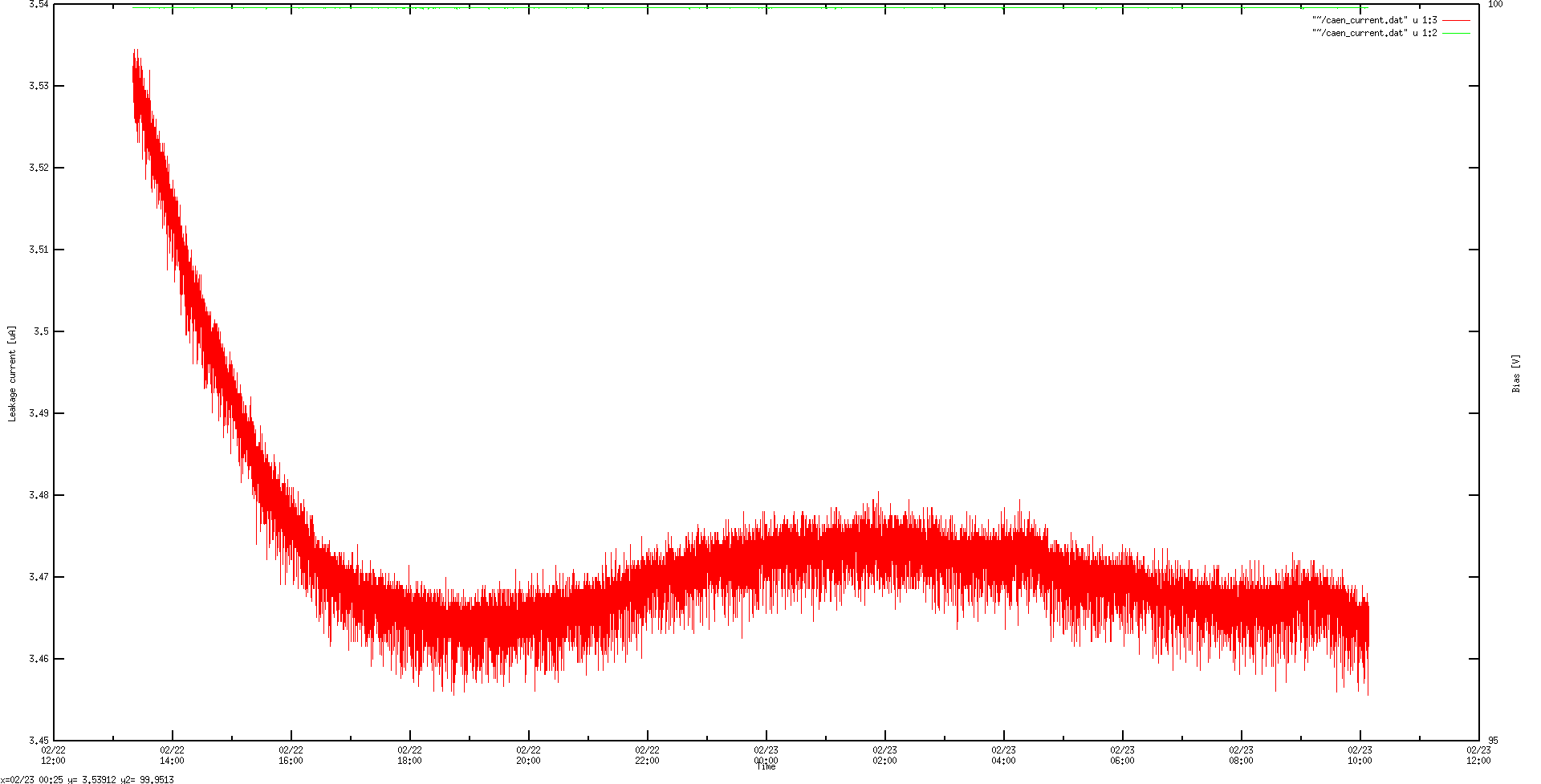
Task: Click the 02/22 14:00 time tick label
Action: click(172, 755)
